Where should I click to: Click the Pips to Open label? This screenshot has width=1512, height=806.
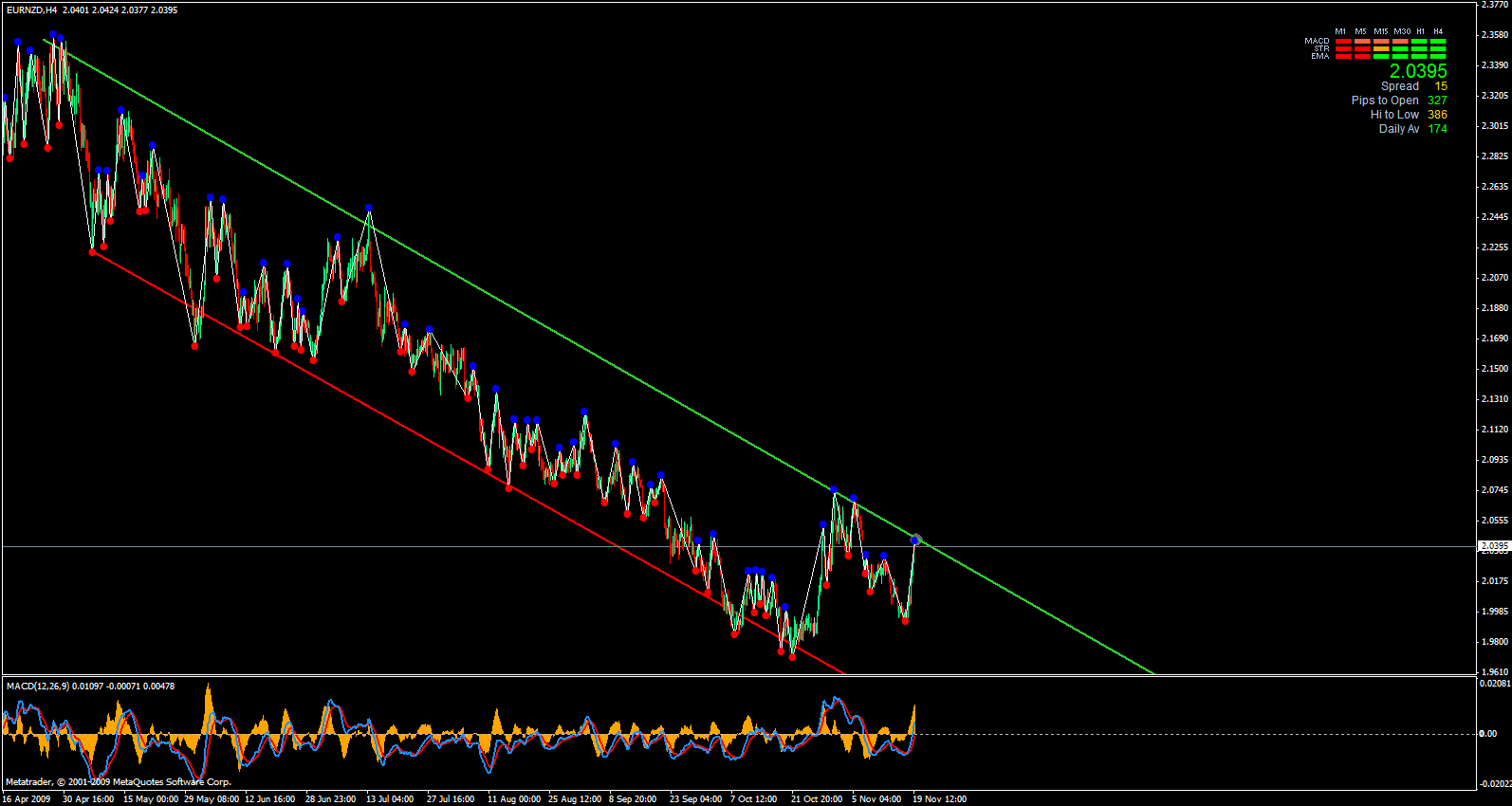[x=1385, y=101]
